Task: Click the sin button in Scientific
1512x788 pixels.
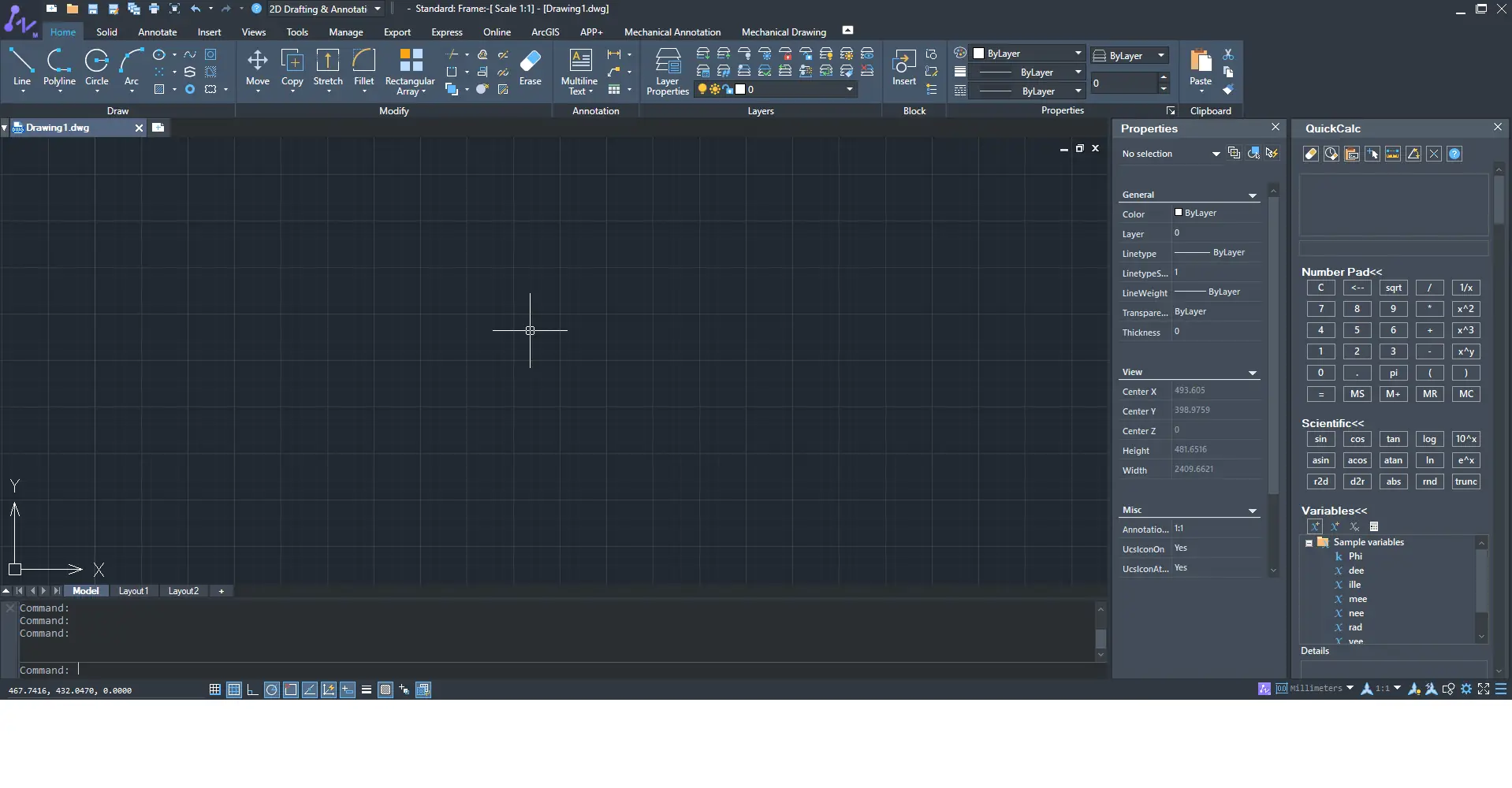Action: click(1321, 439)
